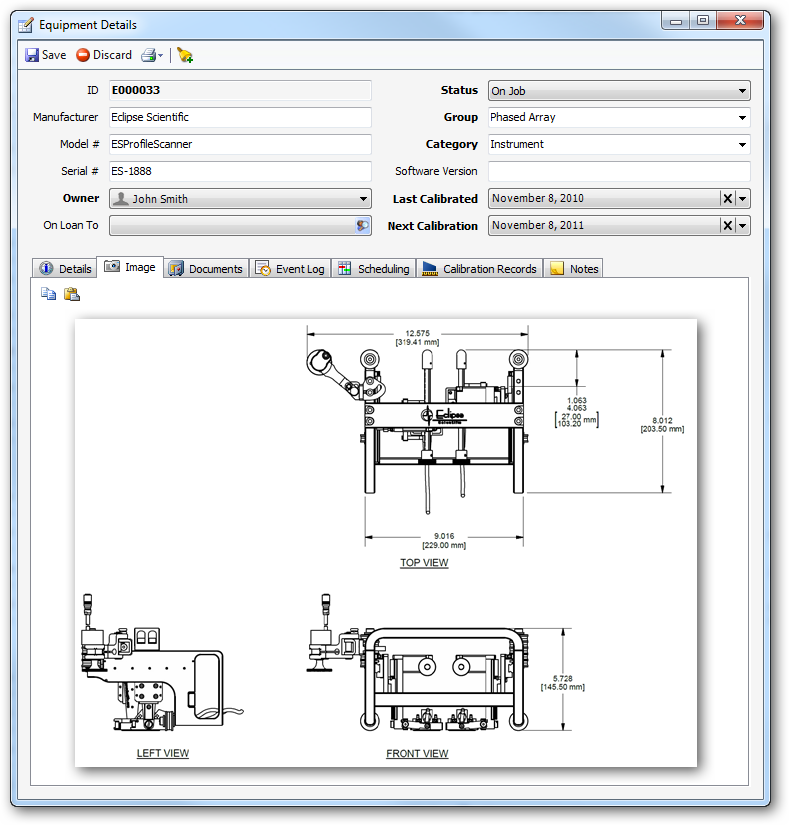Click the Model # field ESProfileScanner
789x825 pixels.
click(240, 144)
